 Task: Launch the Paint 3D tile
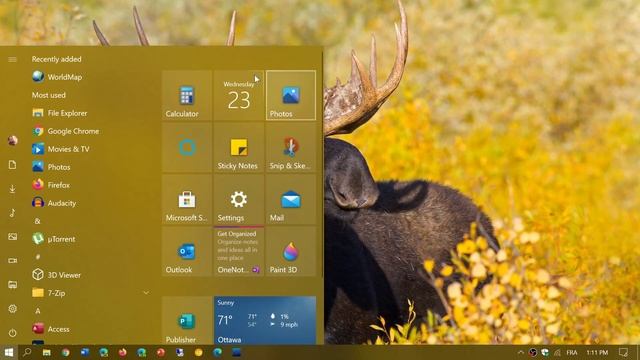[291, 251]
